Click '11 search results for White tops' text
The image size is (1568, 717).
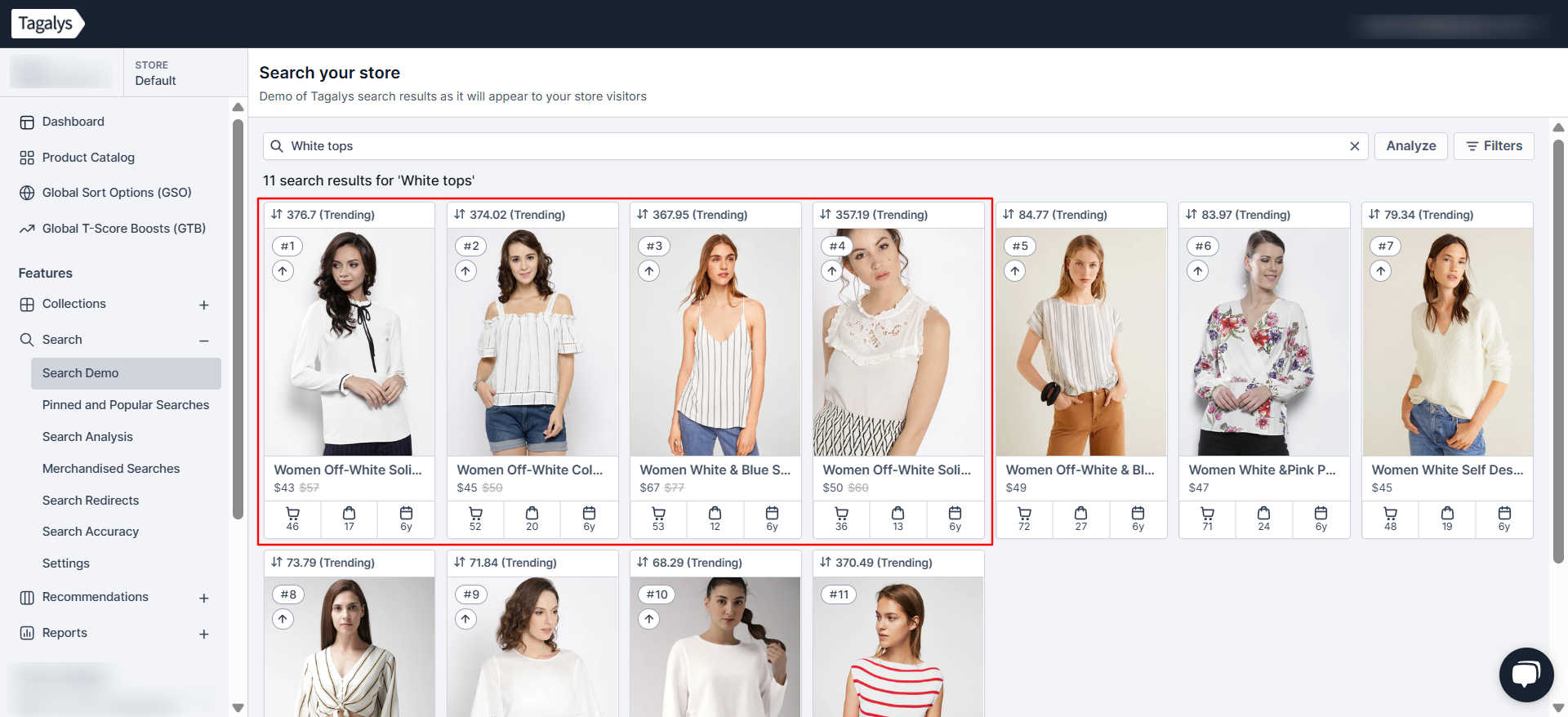point(368,180)
